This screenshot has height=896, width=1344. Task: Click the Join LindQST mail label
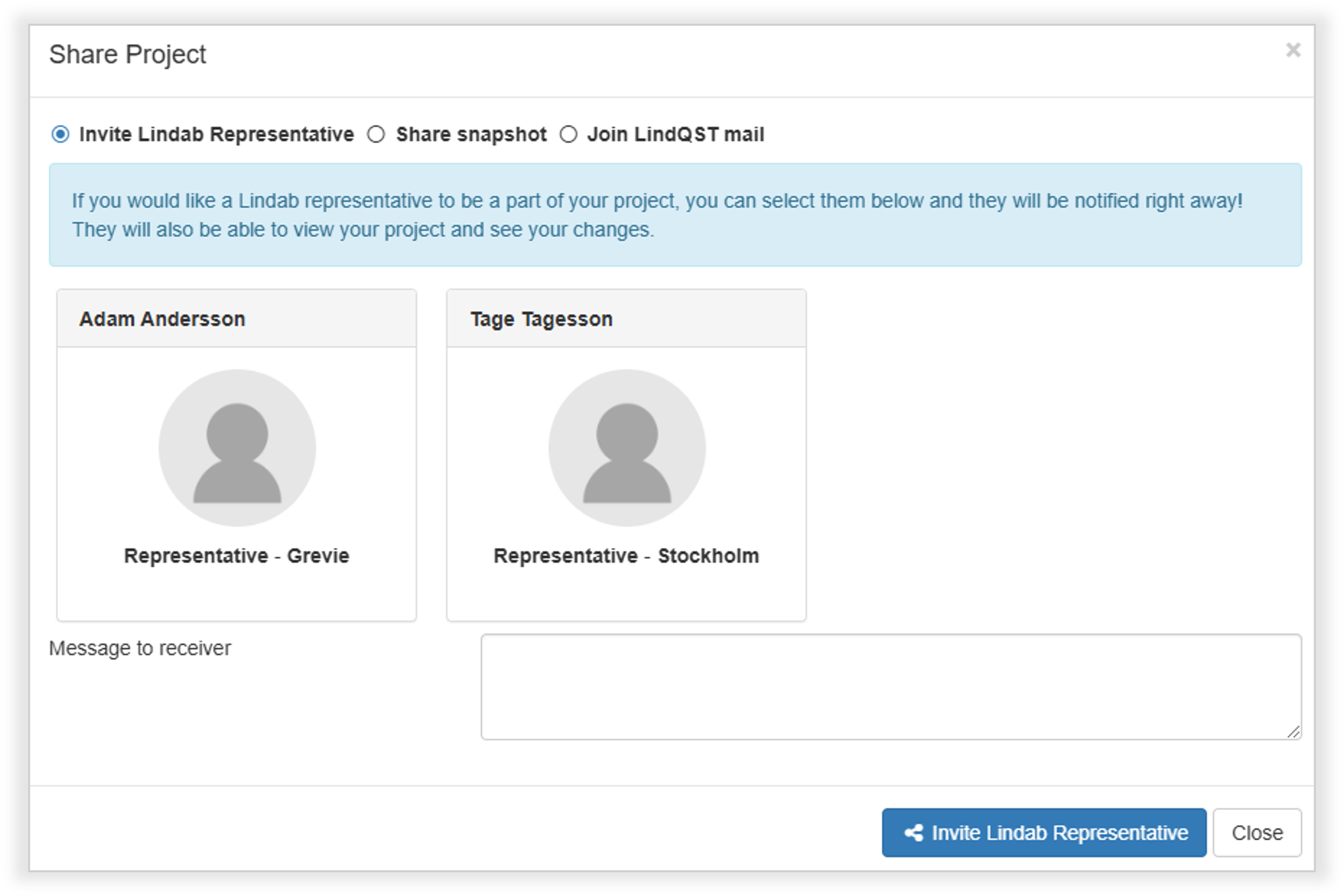[x=675, y=134]
